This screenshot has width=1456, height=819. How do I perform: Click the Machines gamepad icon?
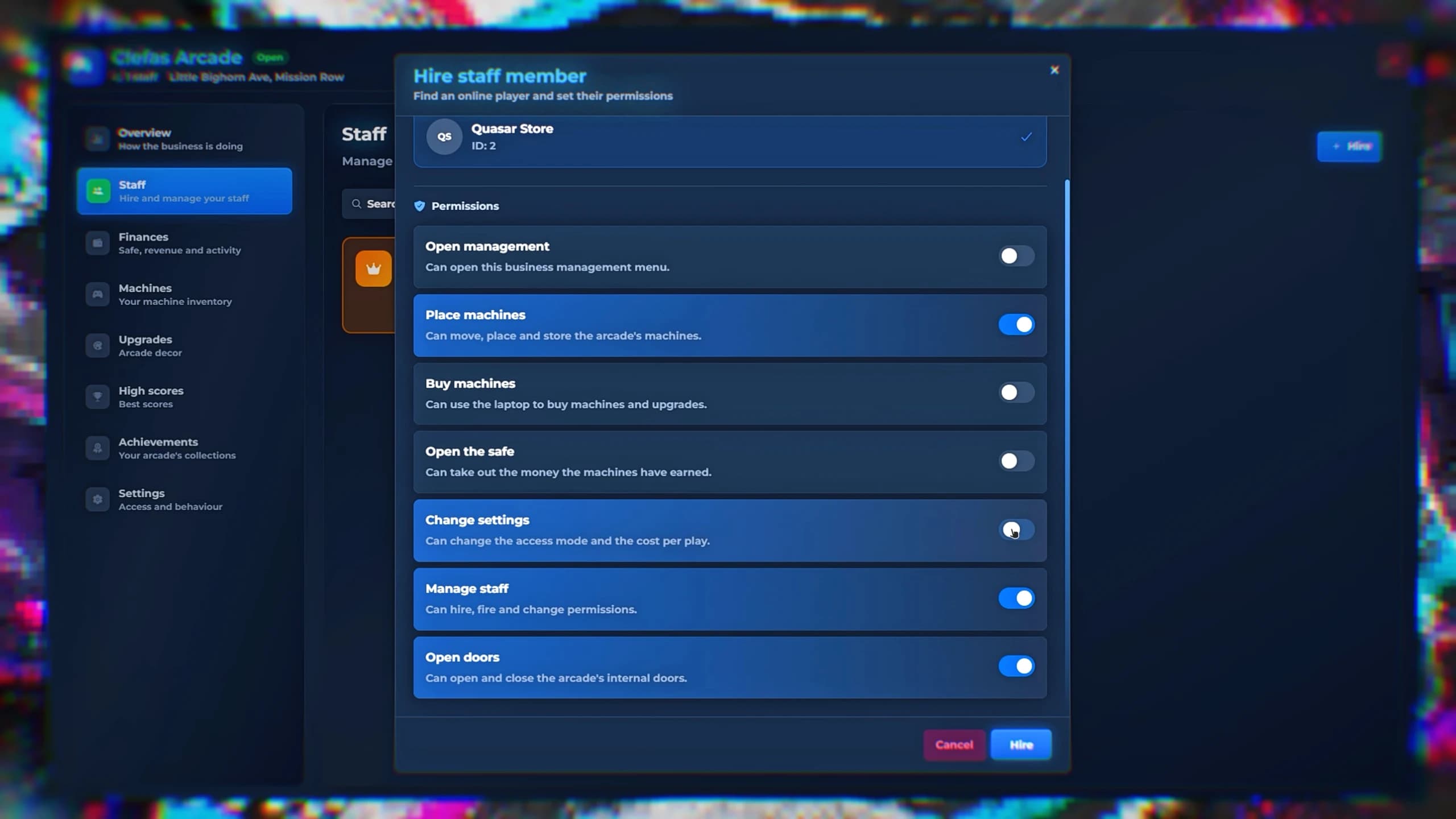click(97, 295)
